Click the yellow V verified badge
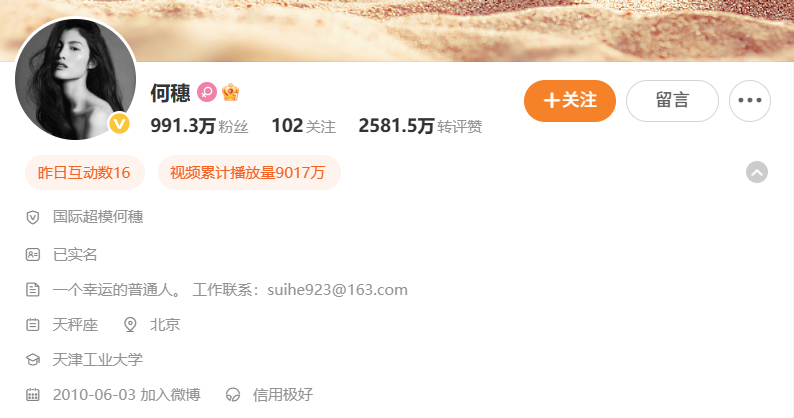Image resolution: width=794 pixels, height=418 pixels. pos(120,124)
